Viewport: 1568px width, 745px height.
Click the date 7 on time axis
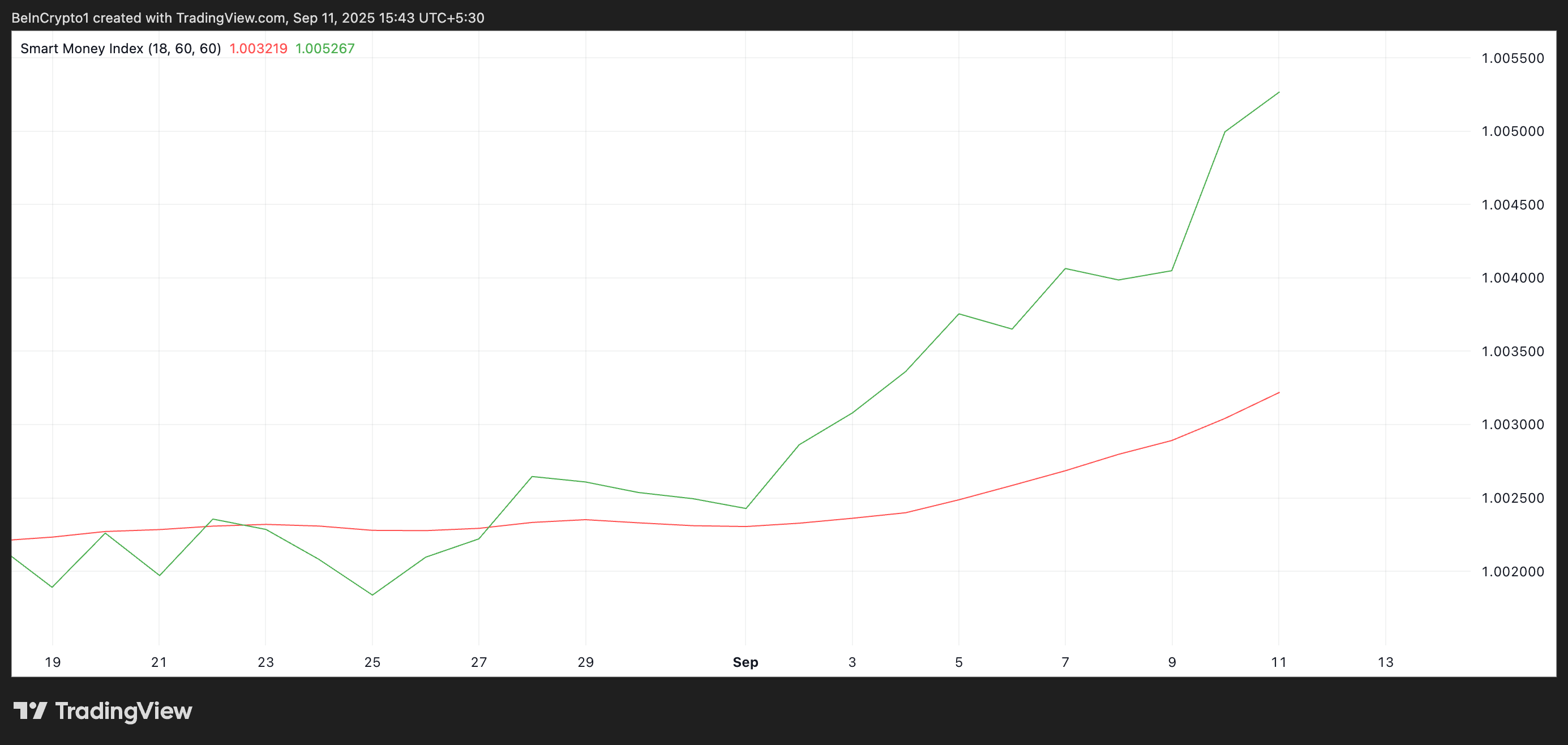pos(1065,662)
